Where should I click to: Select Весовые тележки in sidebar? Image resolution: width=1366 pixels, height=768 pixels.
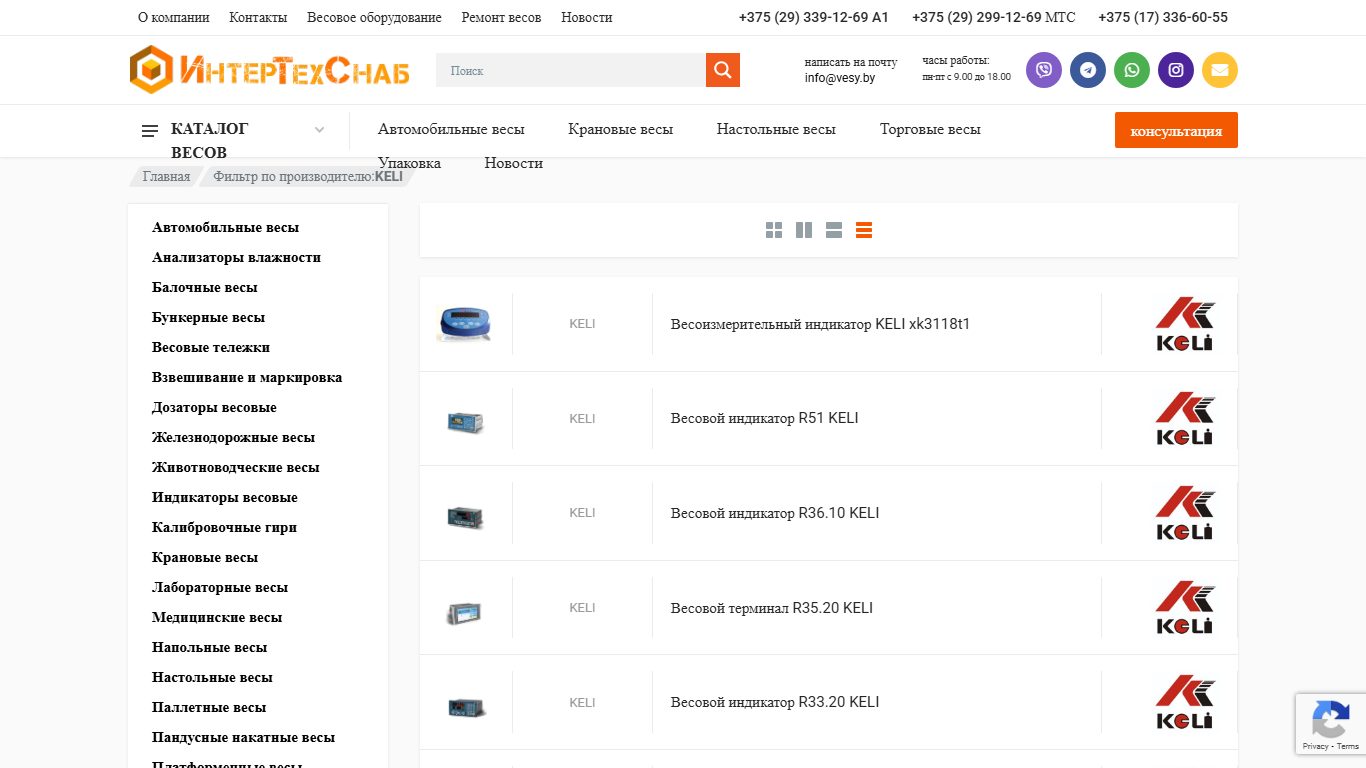(211, 347)
